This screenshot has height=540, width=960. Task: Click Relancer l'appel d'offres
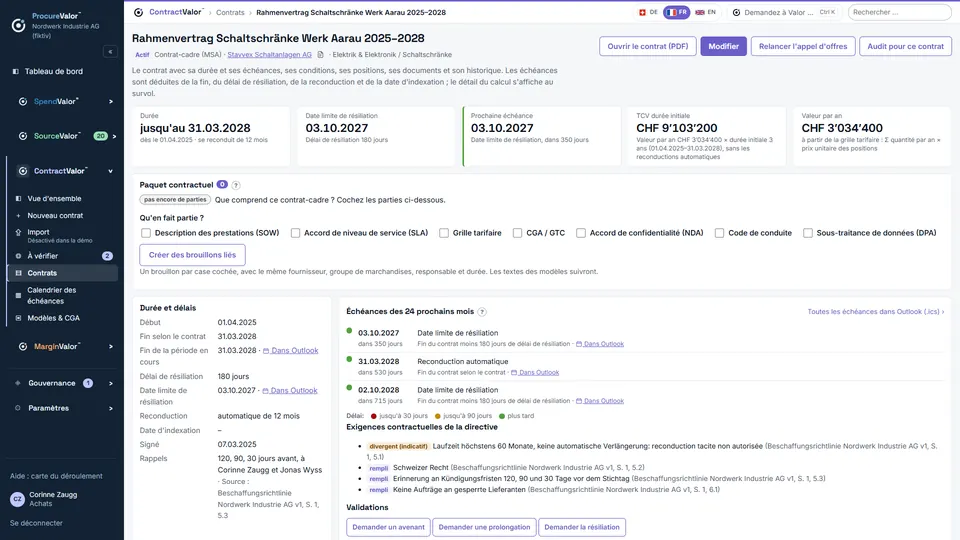[803, 47]
